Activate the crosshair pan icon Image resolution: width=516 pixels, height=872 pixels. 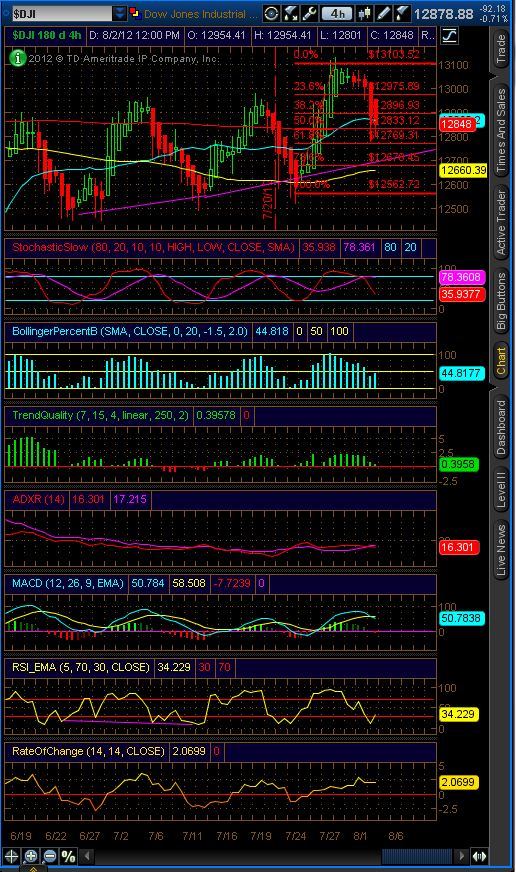12,856
